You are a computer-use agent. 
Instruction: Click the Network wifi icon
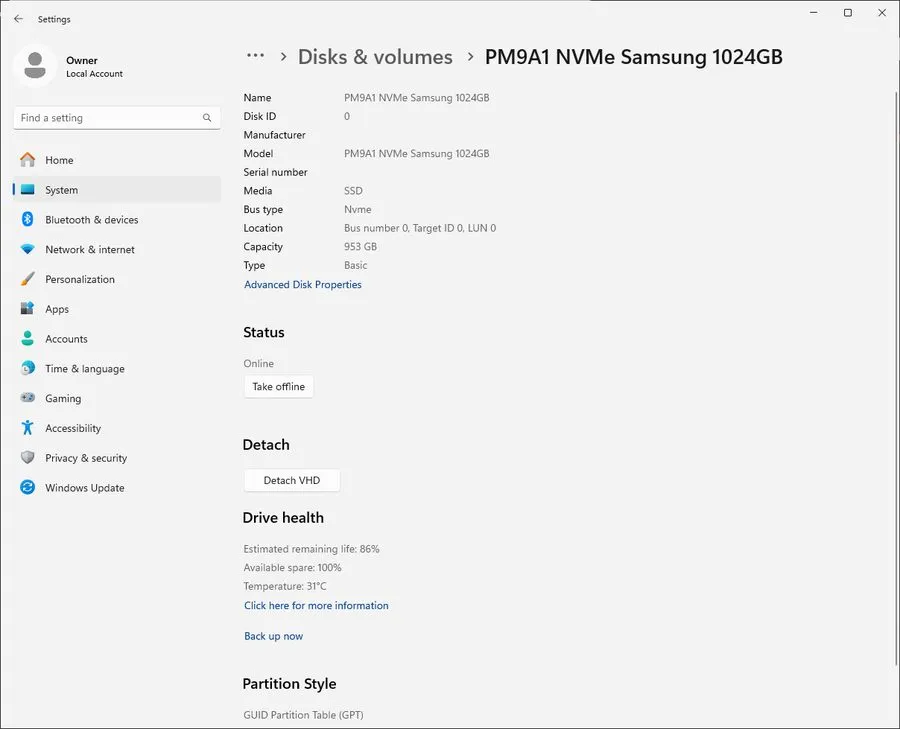[28, 249]
